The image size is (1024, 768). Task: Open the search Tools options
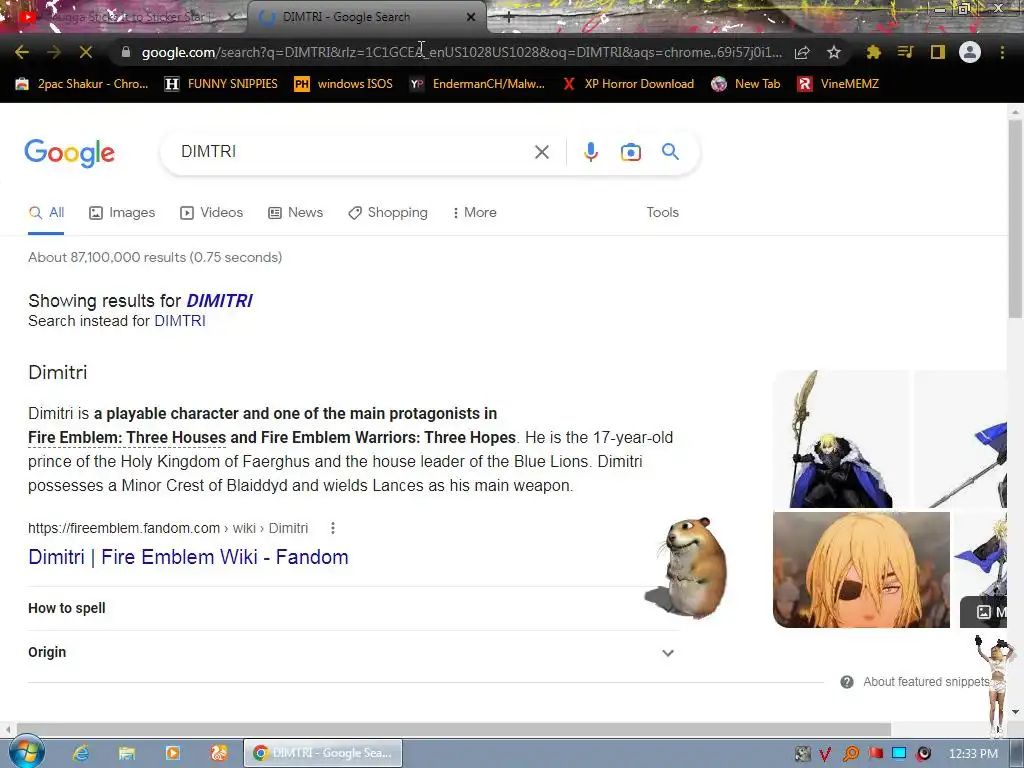click(662, 212)
